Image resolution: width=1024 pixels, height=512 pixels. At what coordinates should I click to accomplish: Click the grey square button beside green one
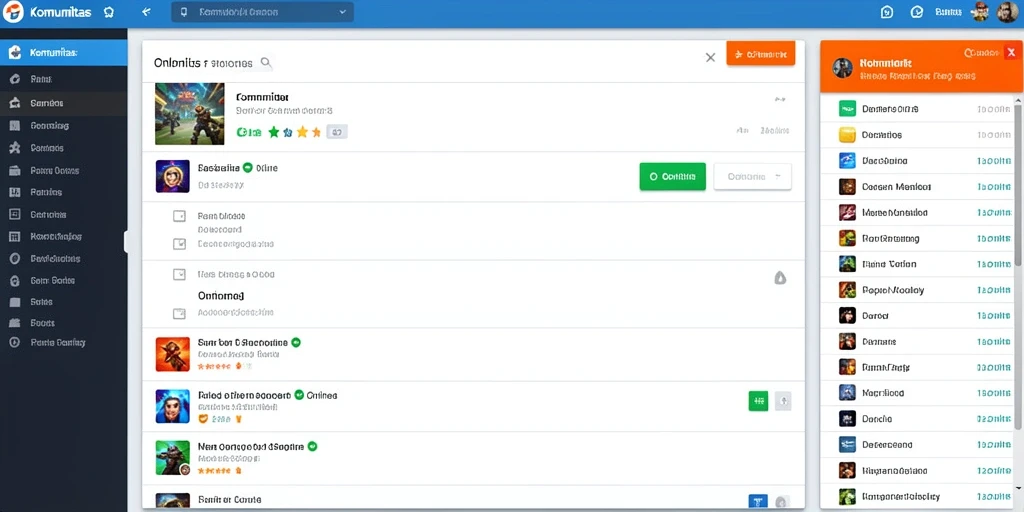(783, 401)
